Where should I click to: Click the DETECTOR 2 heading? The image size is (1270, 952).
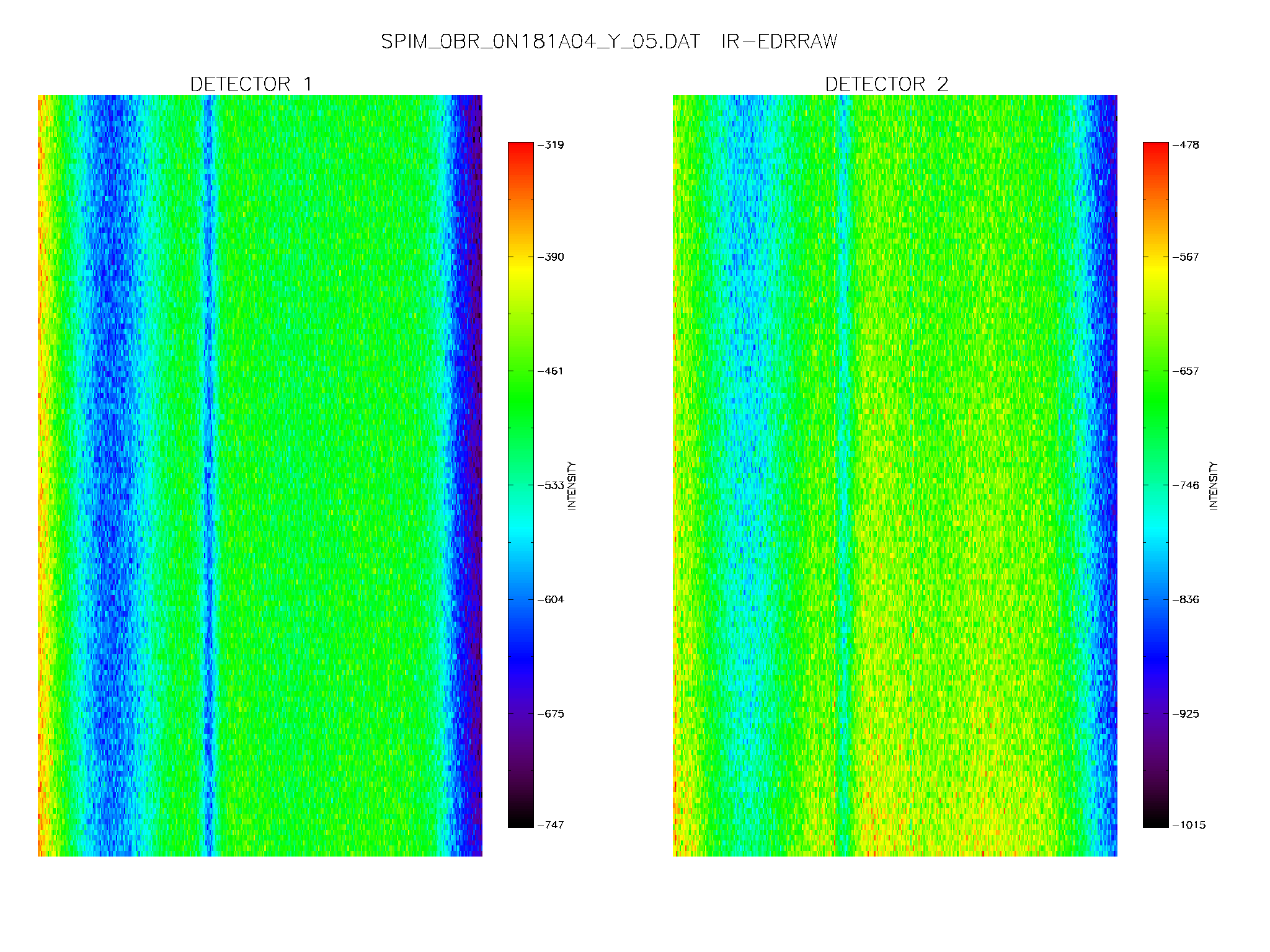coord(887,84)
